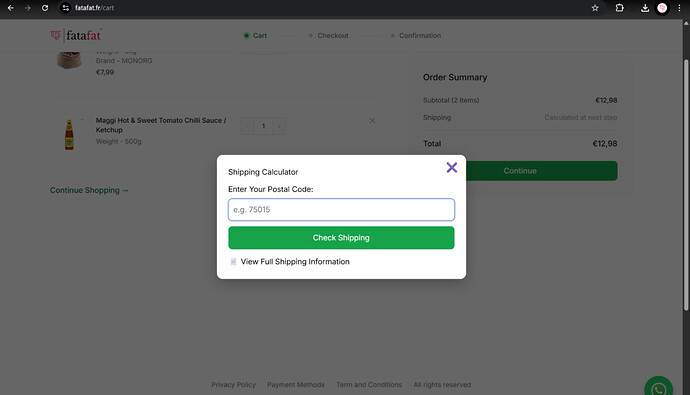690x395 pixels.
Task: Open the Chrome three-dot menu
Action: (679, 8)
